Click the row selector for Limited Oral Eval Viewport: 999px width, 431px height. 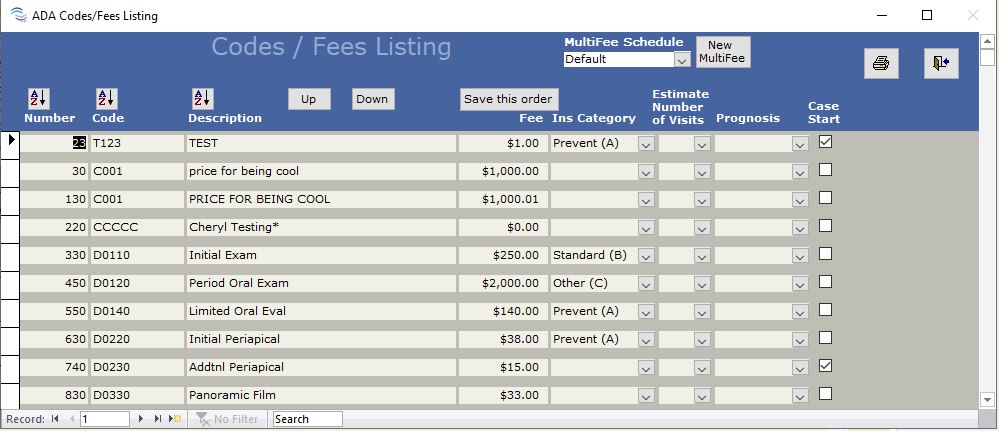9,312
